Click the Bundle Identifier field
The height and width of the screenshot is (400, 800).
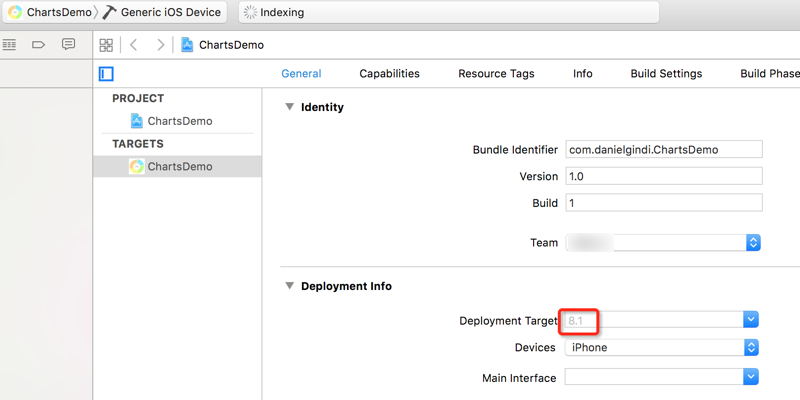point(664,150)
